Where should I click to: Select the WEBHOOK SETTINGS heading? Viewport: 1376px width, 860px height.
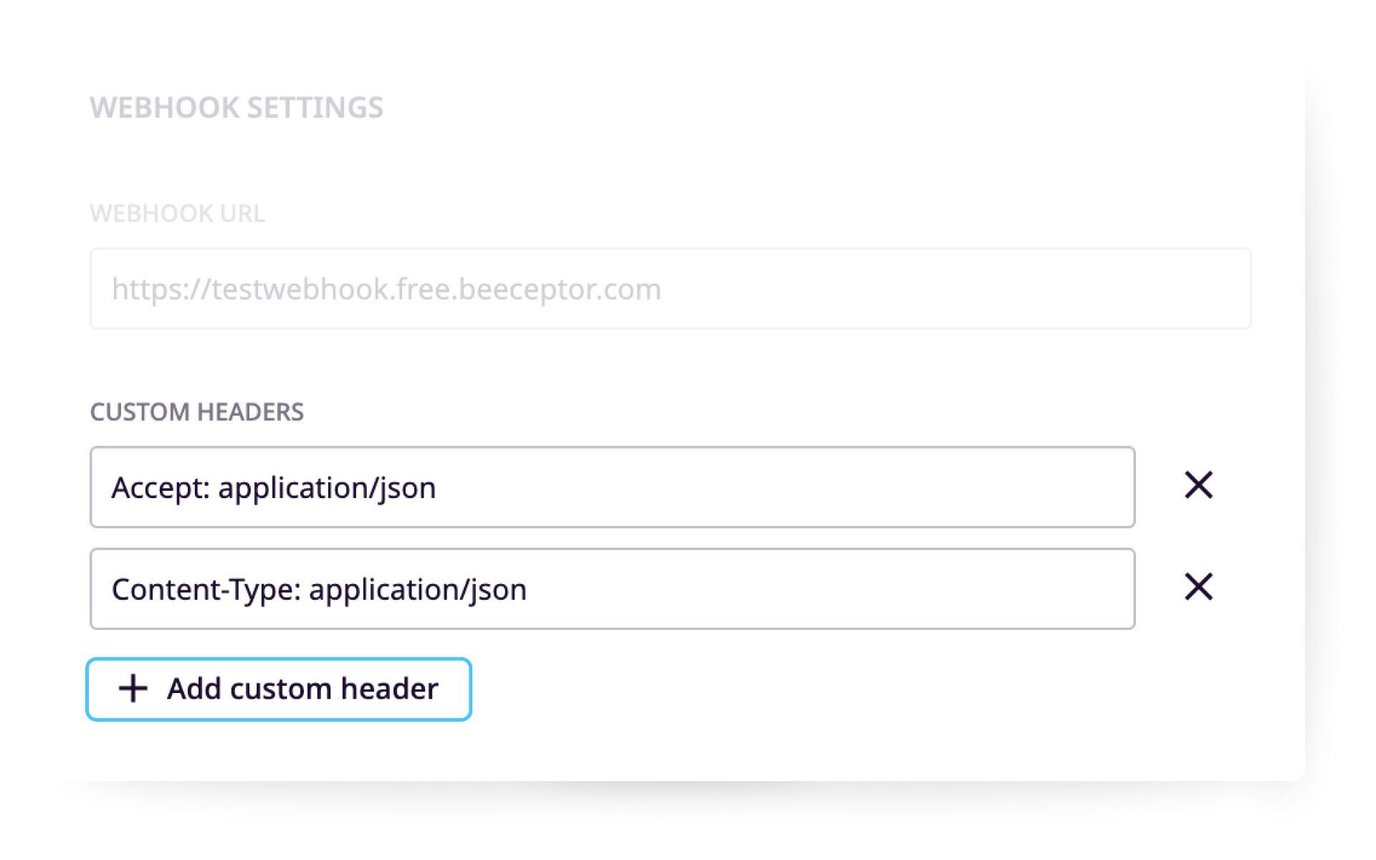236,107
